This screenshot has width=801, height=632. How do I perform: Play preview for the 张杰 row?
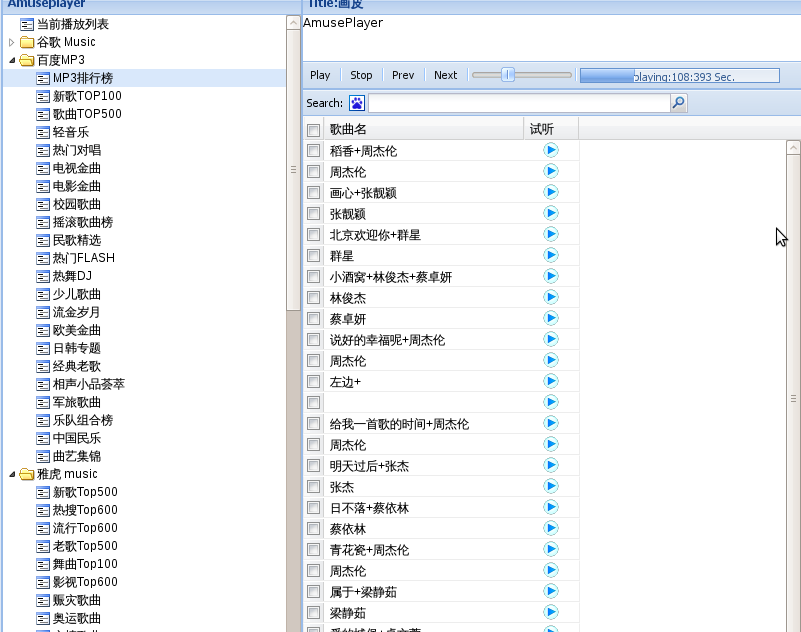pyautogui.click(x=551, y=486)
